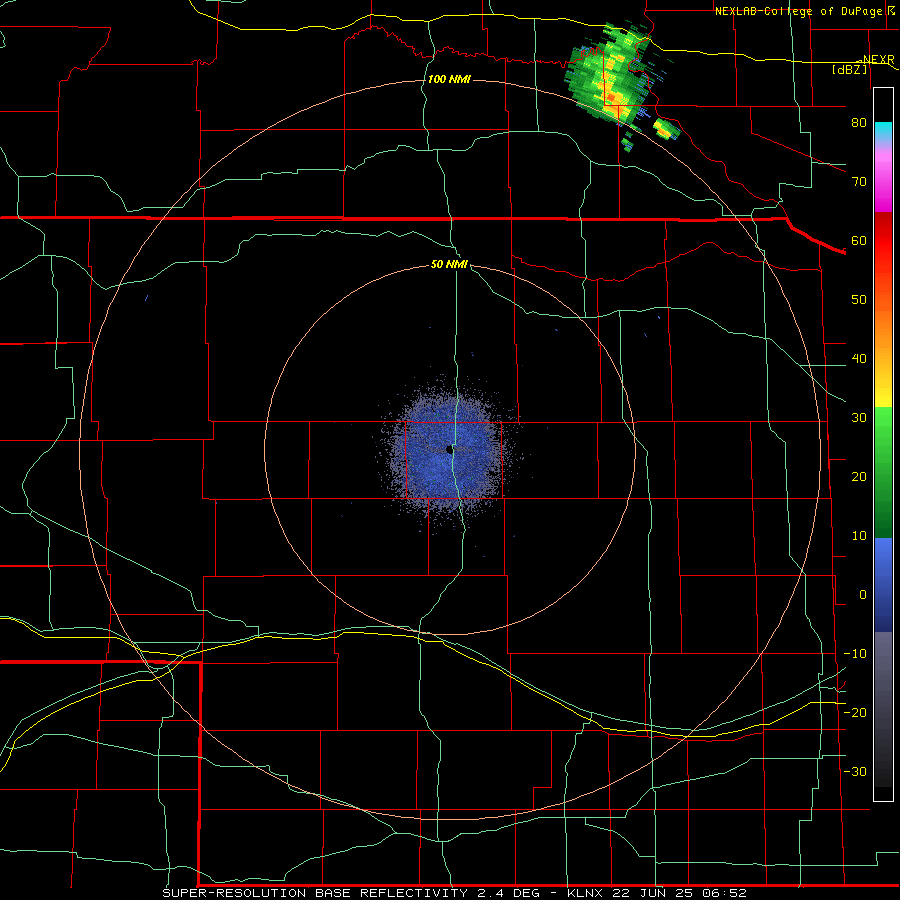Click the small isolated echo beside main storm
The image size is (900, 900).
(x=666, y=130)
